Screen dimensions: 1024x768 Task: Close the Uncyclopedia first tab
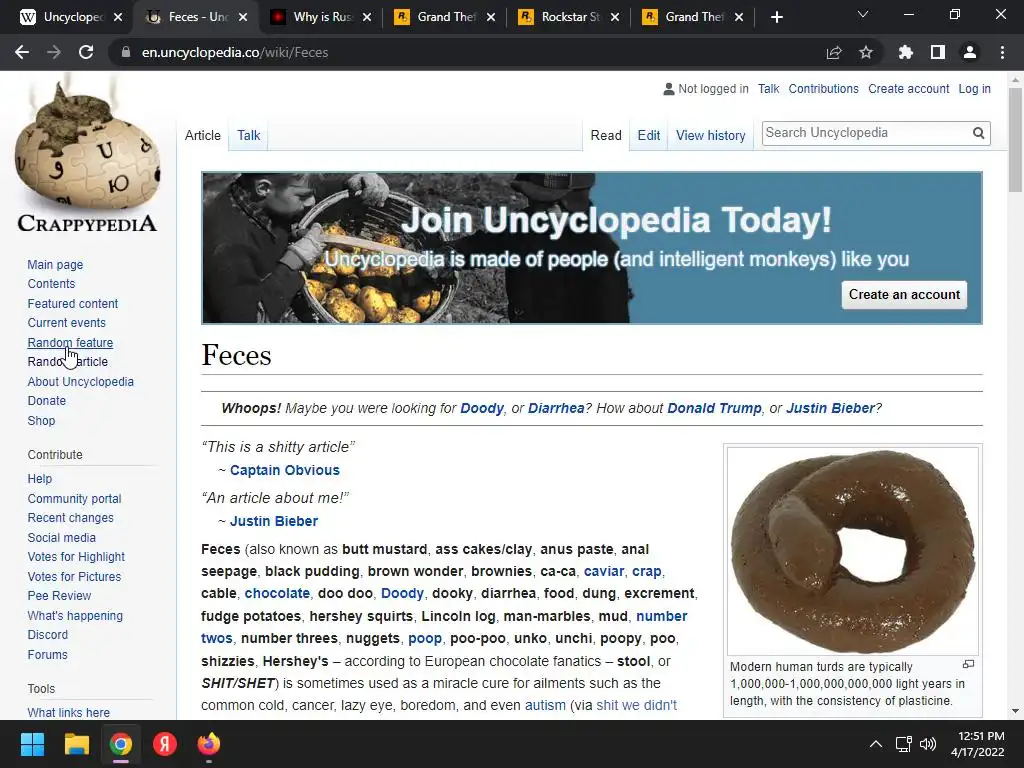[x=118, y=17]
